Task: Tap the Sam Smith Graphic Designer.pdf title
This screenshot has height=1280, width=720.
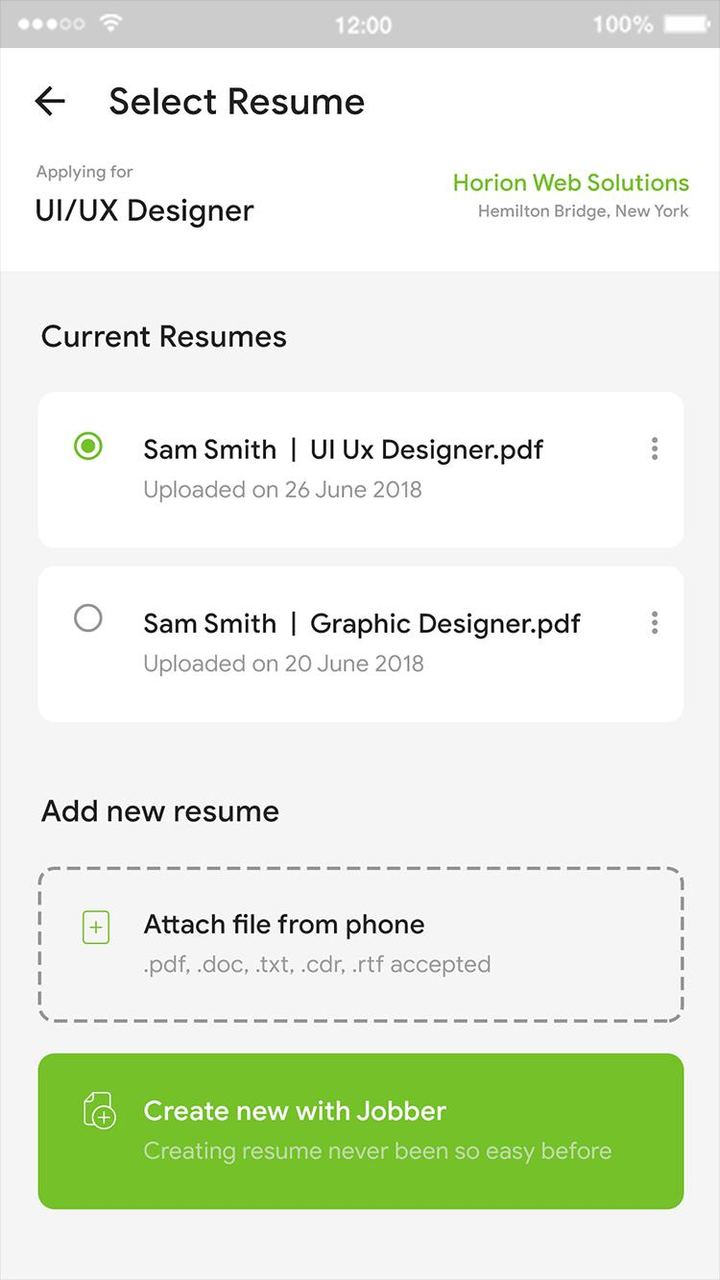Action: 361,623
